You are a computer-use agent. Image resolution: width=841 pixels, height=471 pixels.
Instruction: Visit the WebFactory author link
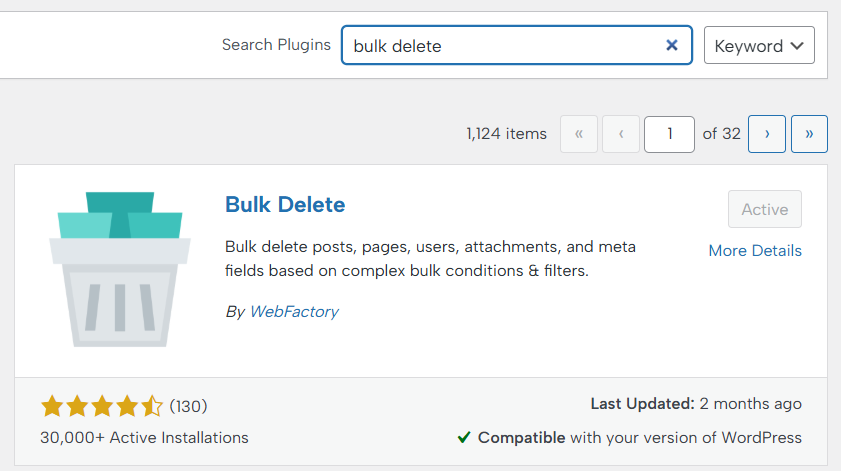(x=294, y=311)
